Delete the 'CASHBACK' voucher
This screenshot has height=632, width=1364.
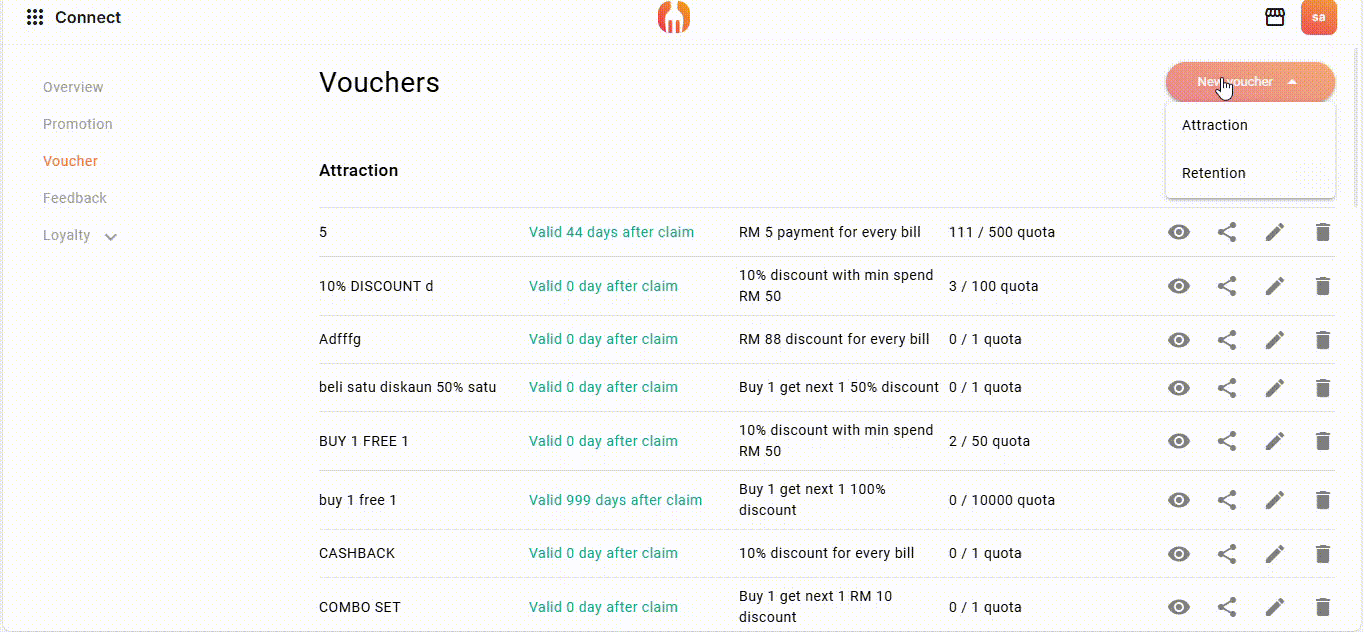tap(1322, 553)
